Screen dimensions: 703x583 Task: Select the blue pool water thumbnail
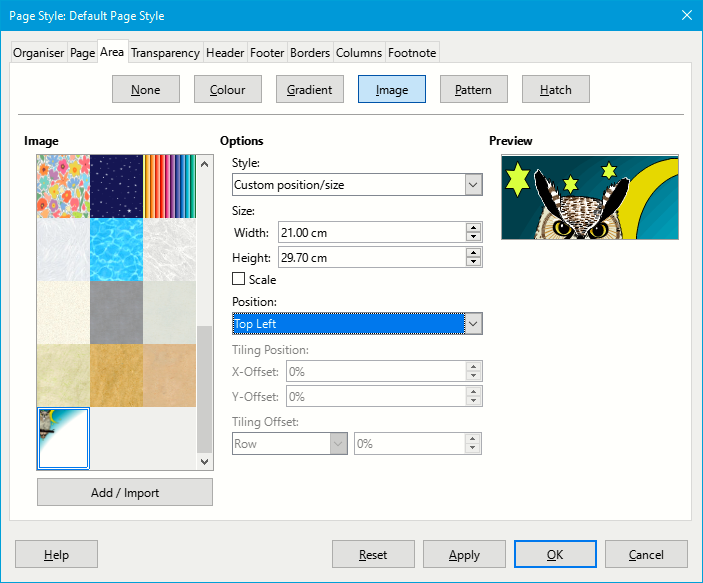click(115, 249)
